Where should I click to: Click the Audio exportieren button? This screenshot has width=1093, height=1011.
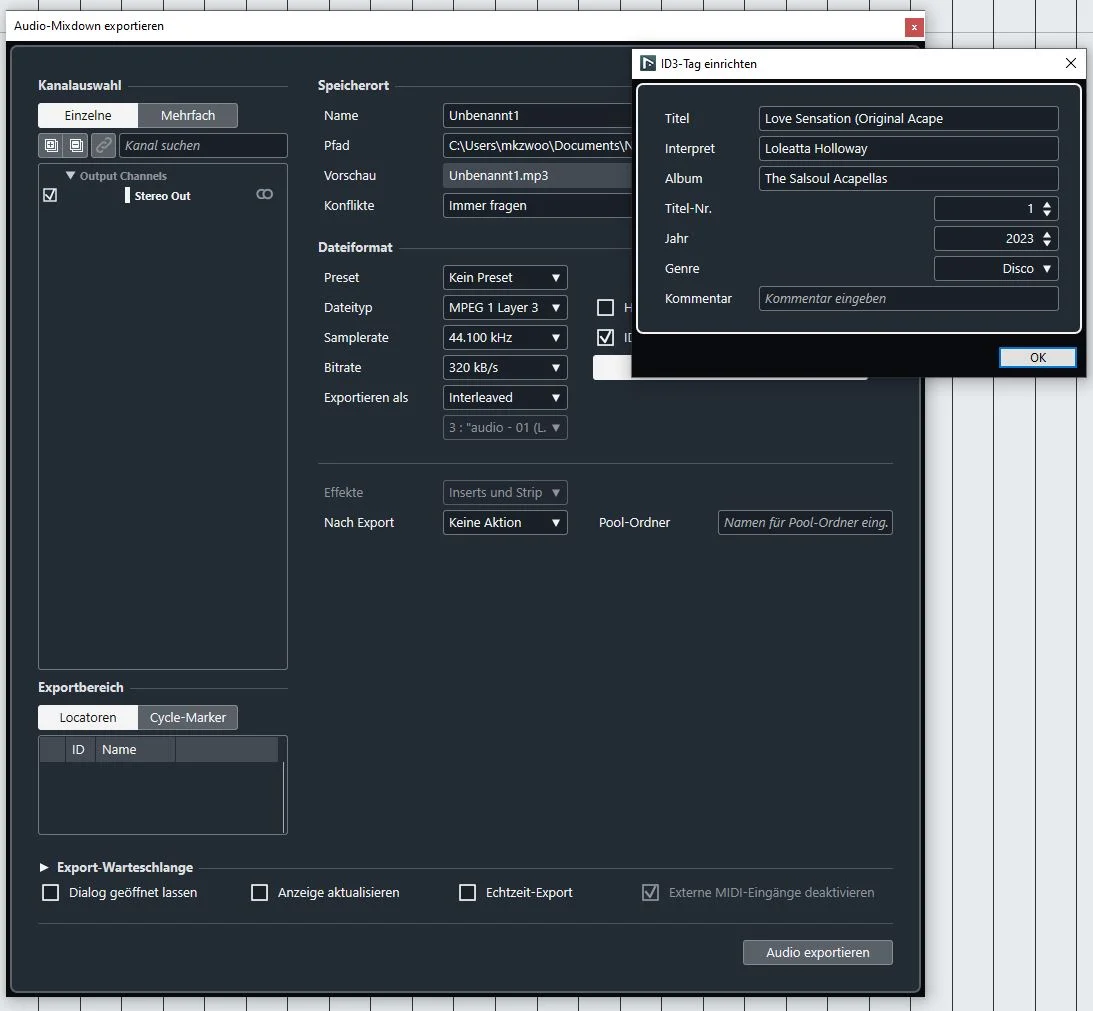click(818, 952)
